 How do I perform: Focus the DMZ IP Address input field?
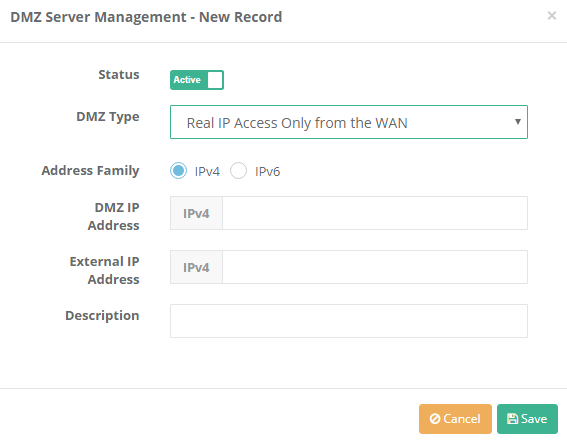375,213
